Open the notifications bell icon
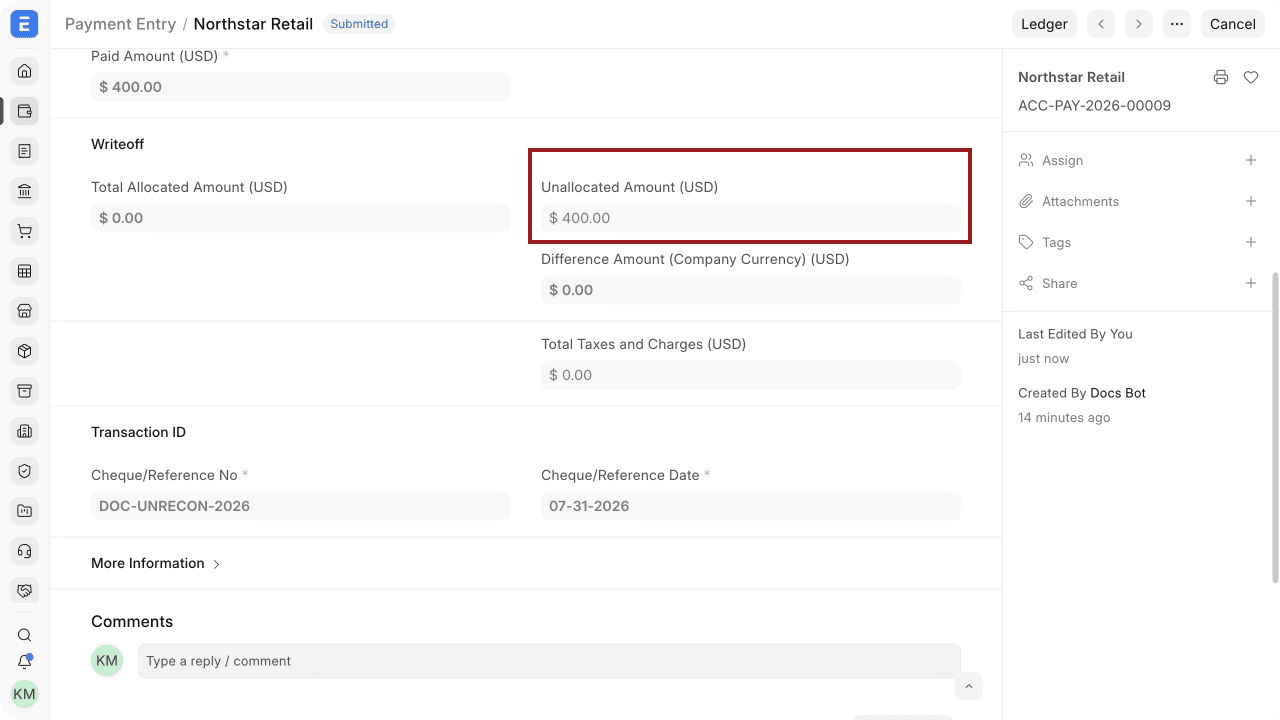Image resolution: width=1280 pixels, height=720 pixels. click(25, 661)
